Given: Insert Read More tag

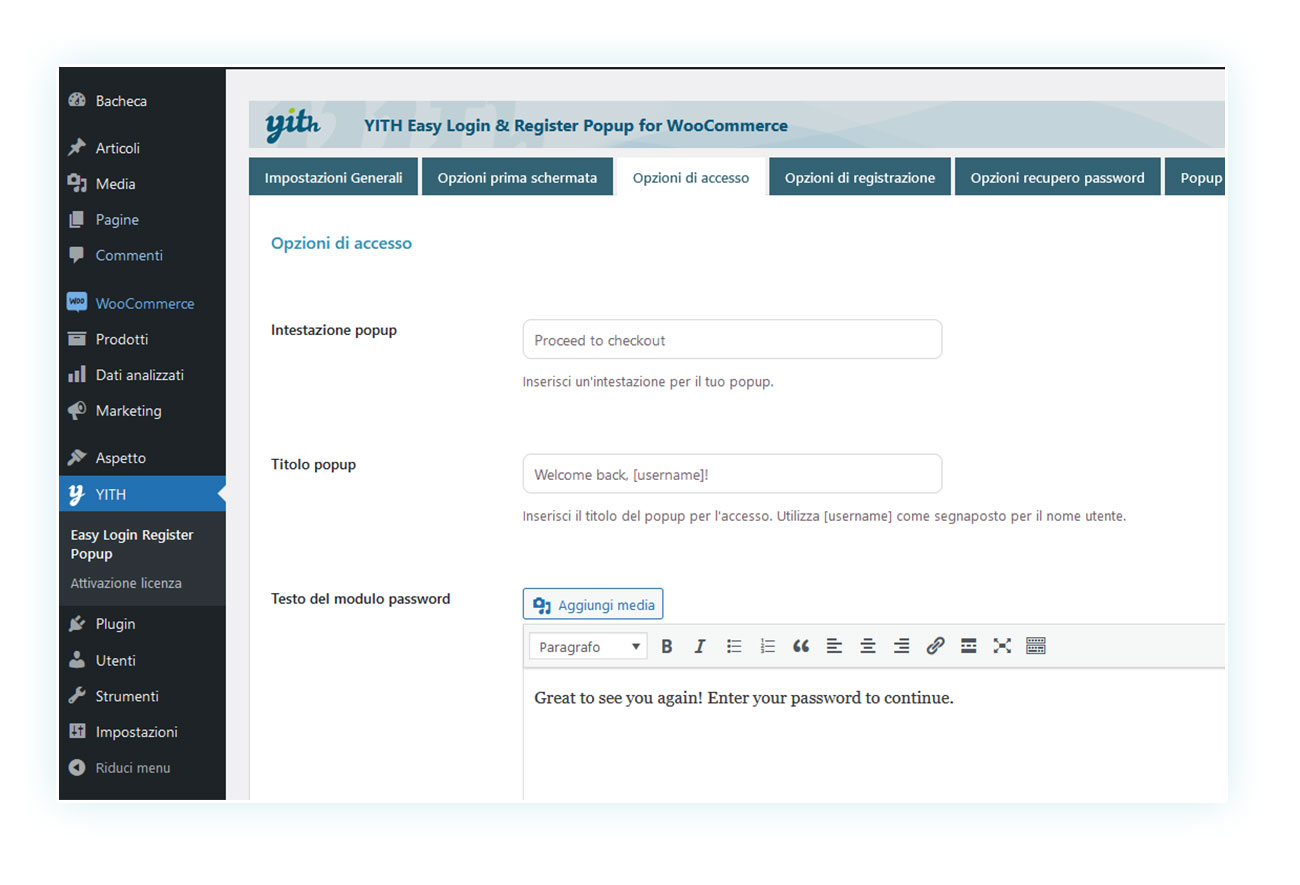Looking at the screenshot, I should [968, 647].
